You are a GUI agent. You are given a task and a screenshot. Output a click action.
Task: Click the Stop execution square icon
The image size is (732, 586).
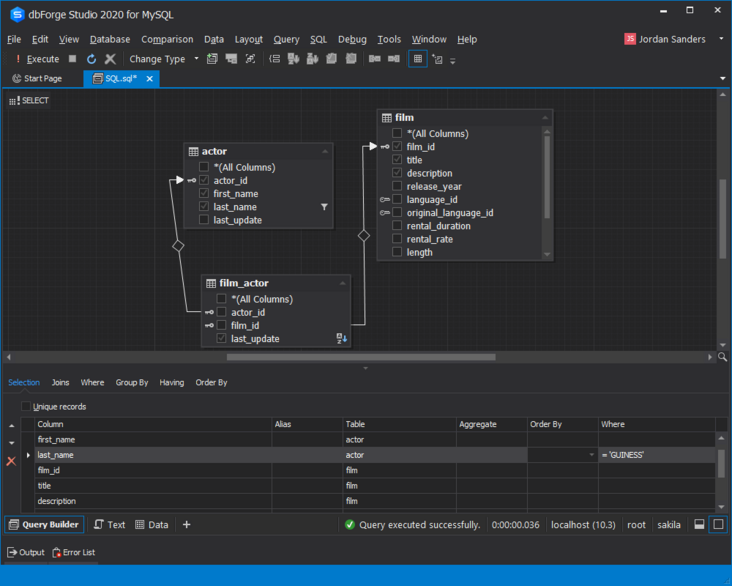pyautogui.click(x=72, y=59)
